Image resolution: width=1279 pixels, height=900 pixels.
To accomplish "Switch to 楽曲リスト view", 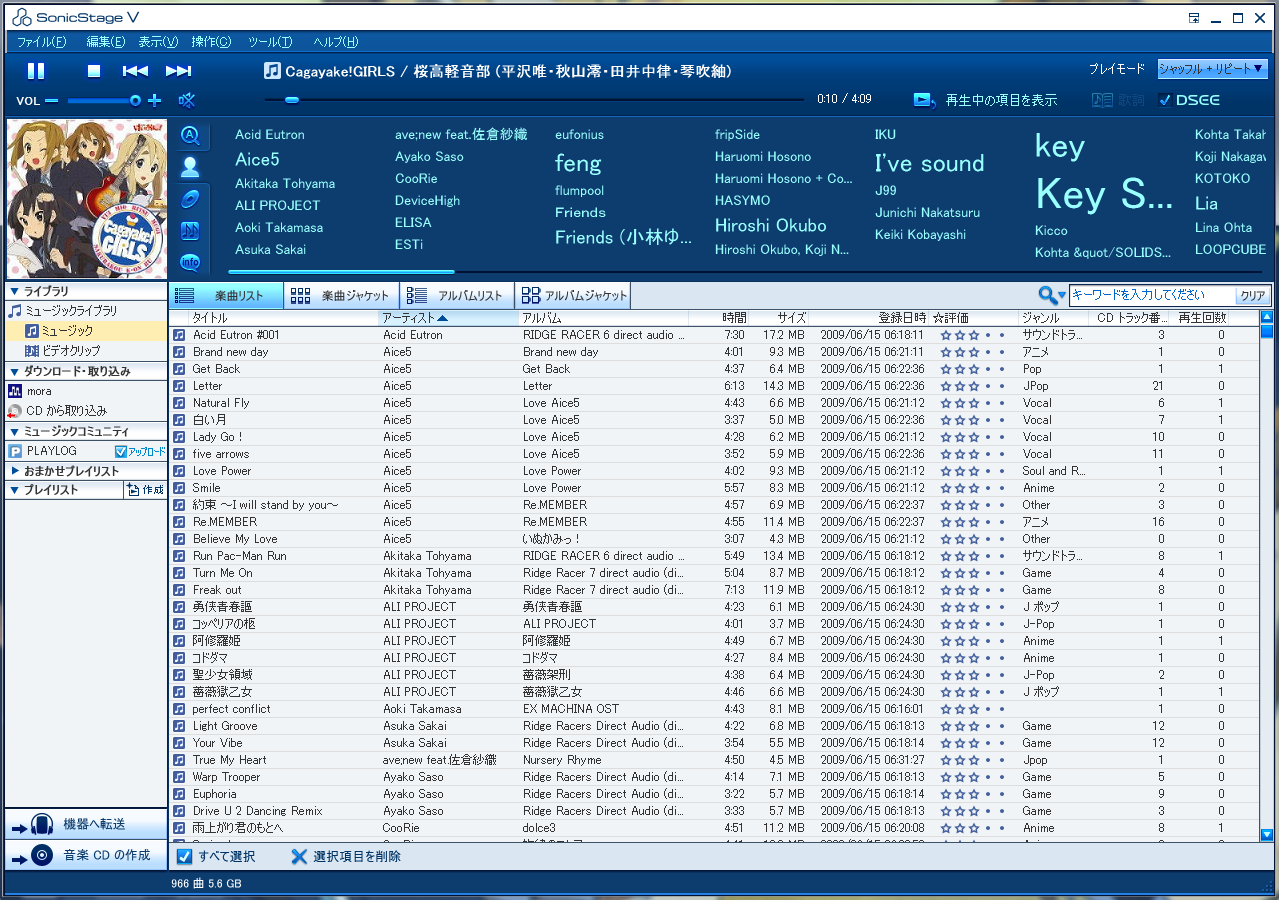I will tap(227, 295).
